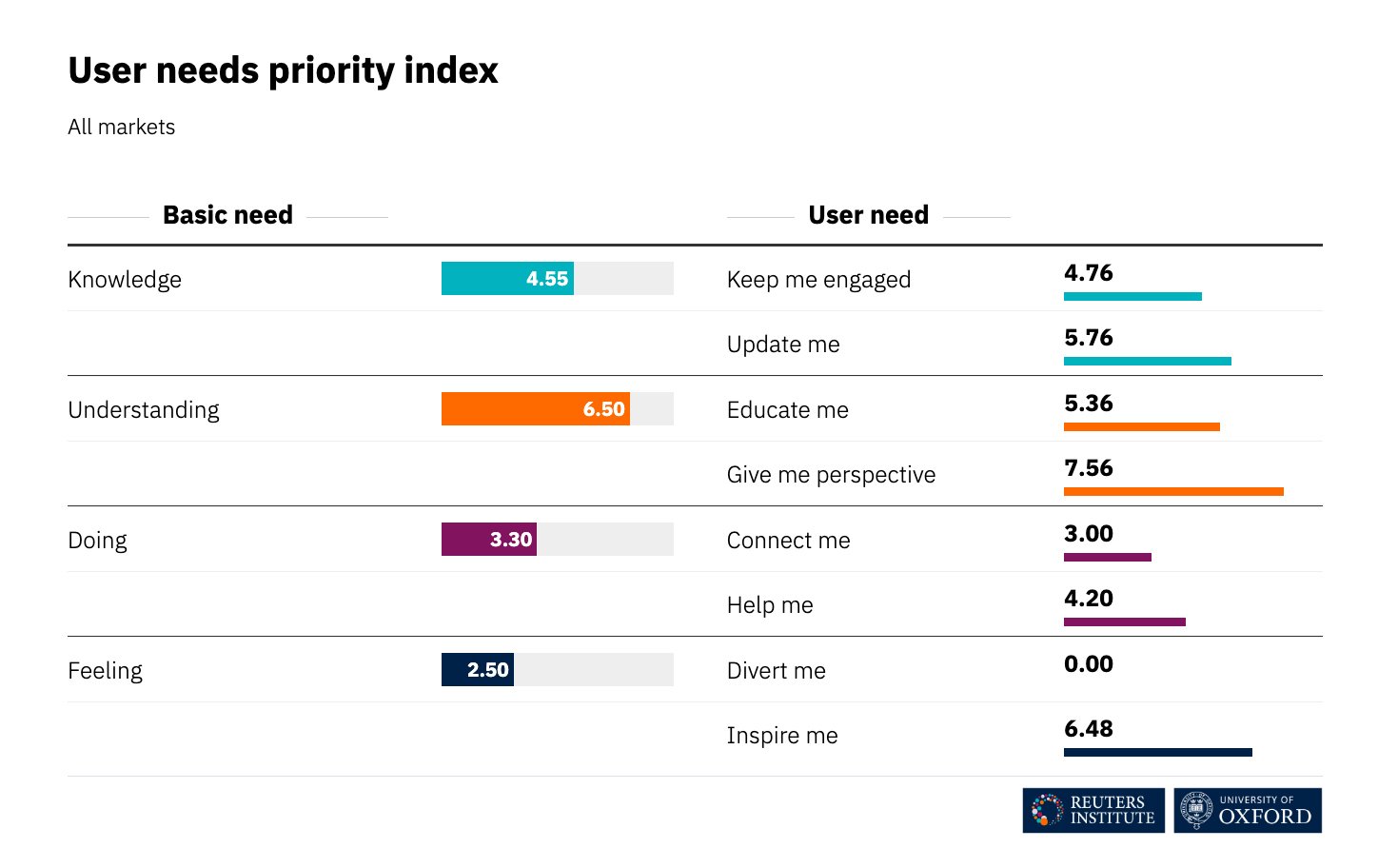Click the 'User needs priority index' title
Viewport: 1398px width, 868px height.
point(283,70)
